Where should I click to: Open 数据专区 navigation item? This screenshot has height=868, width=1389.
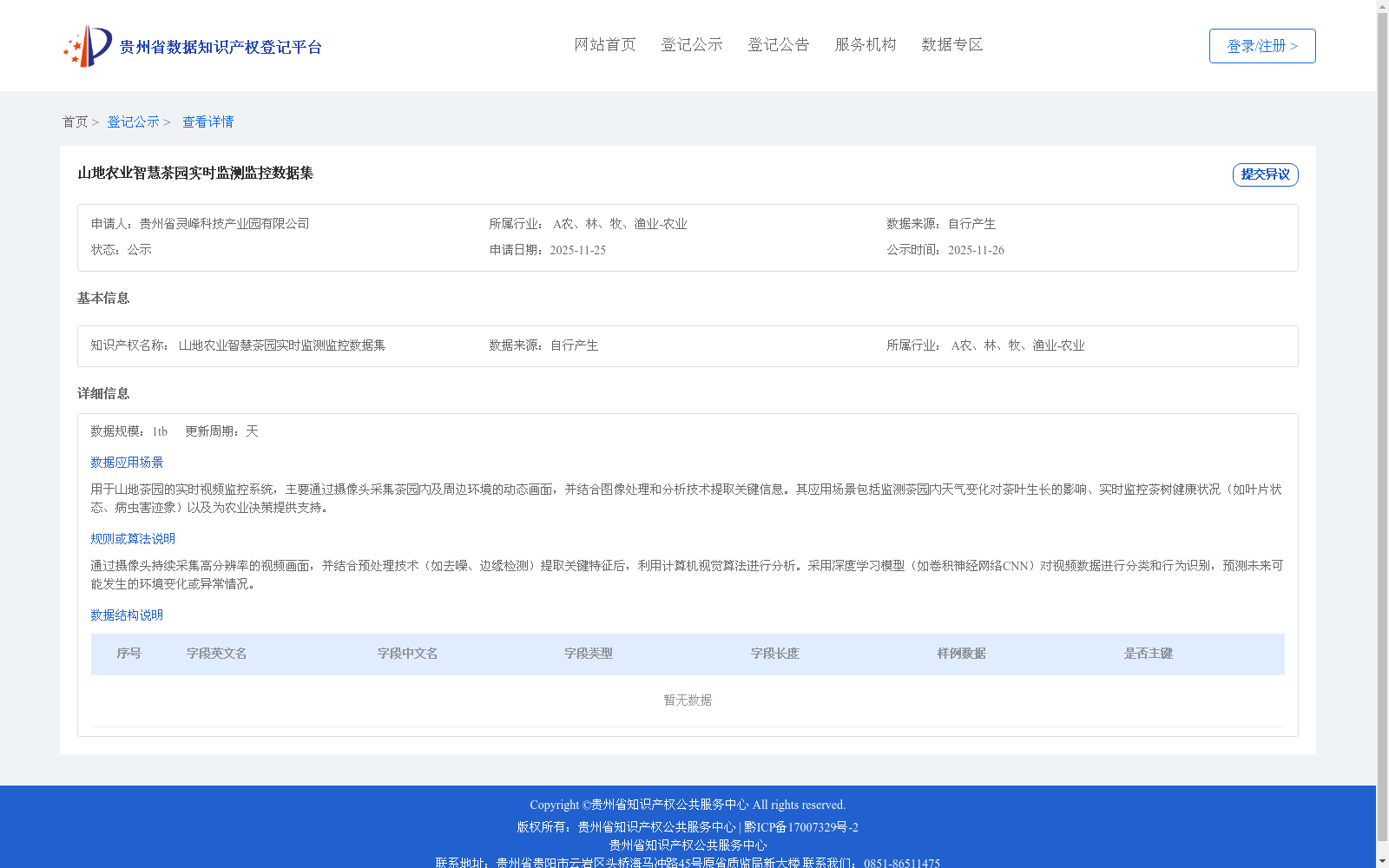point(952,44)
